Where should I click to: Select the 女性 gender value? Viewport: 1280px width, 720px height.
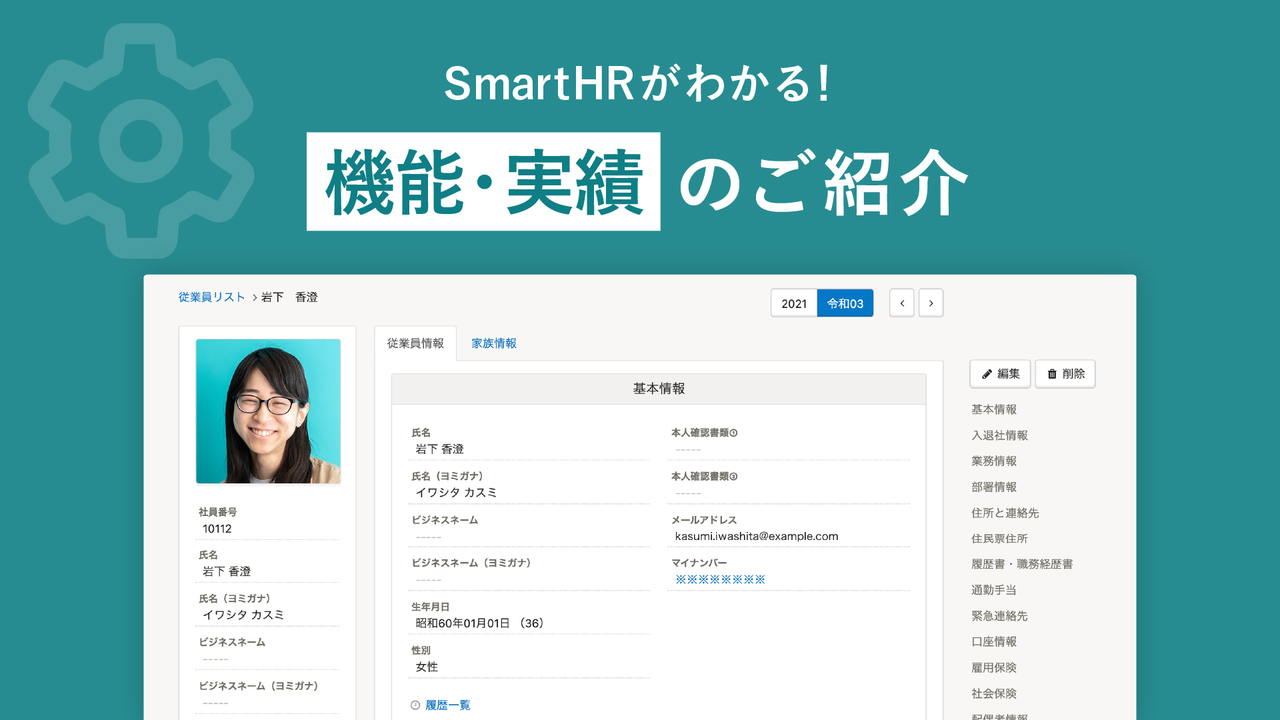pyautogui.click(x=427, y=667)
